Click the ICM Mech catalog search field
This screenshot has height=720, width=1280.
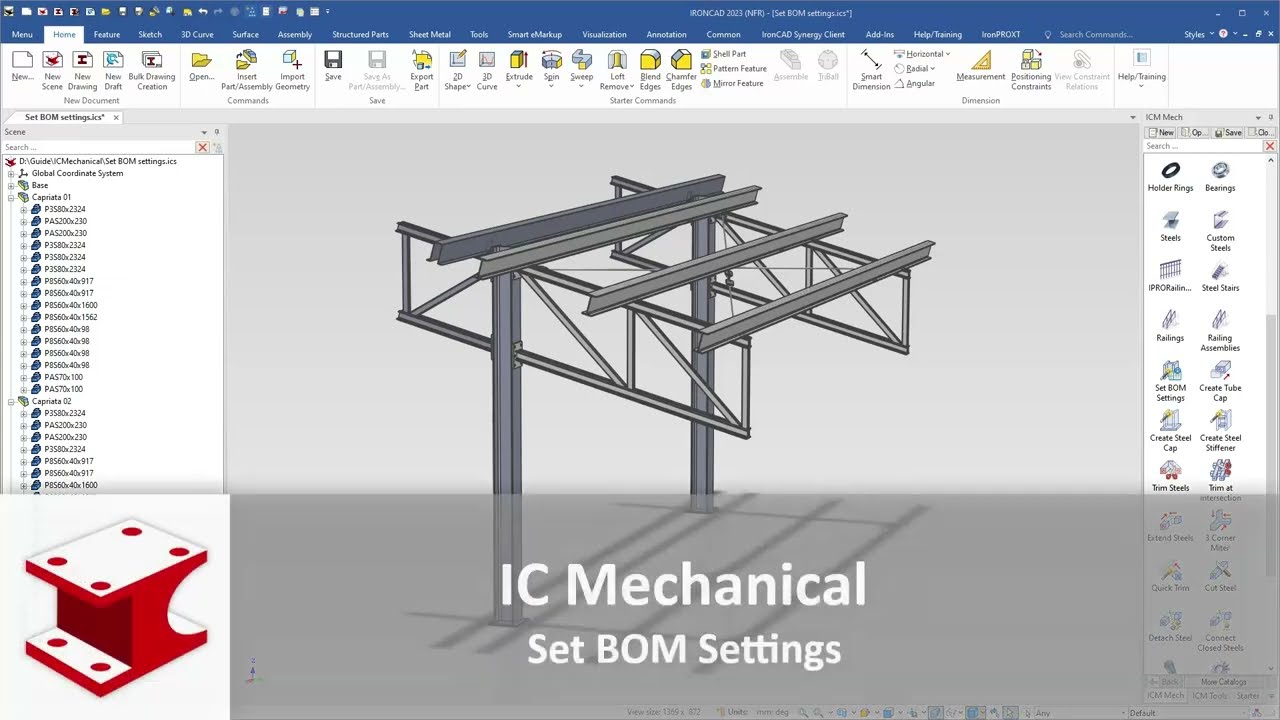tap(1204, 146)
